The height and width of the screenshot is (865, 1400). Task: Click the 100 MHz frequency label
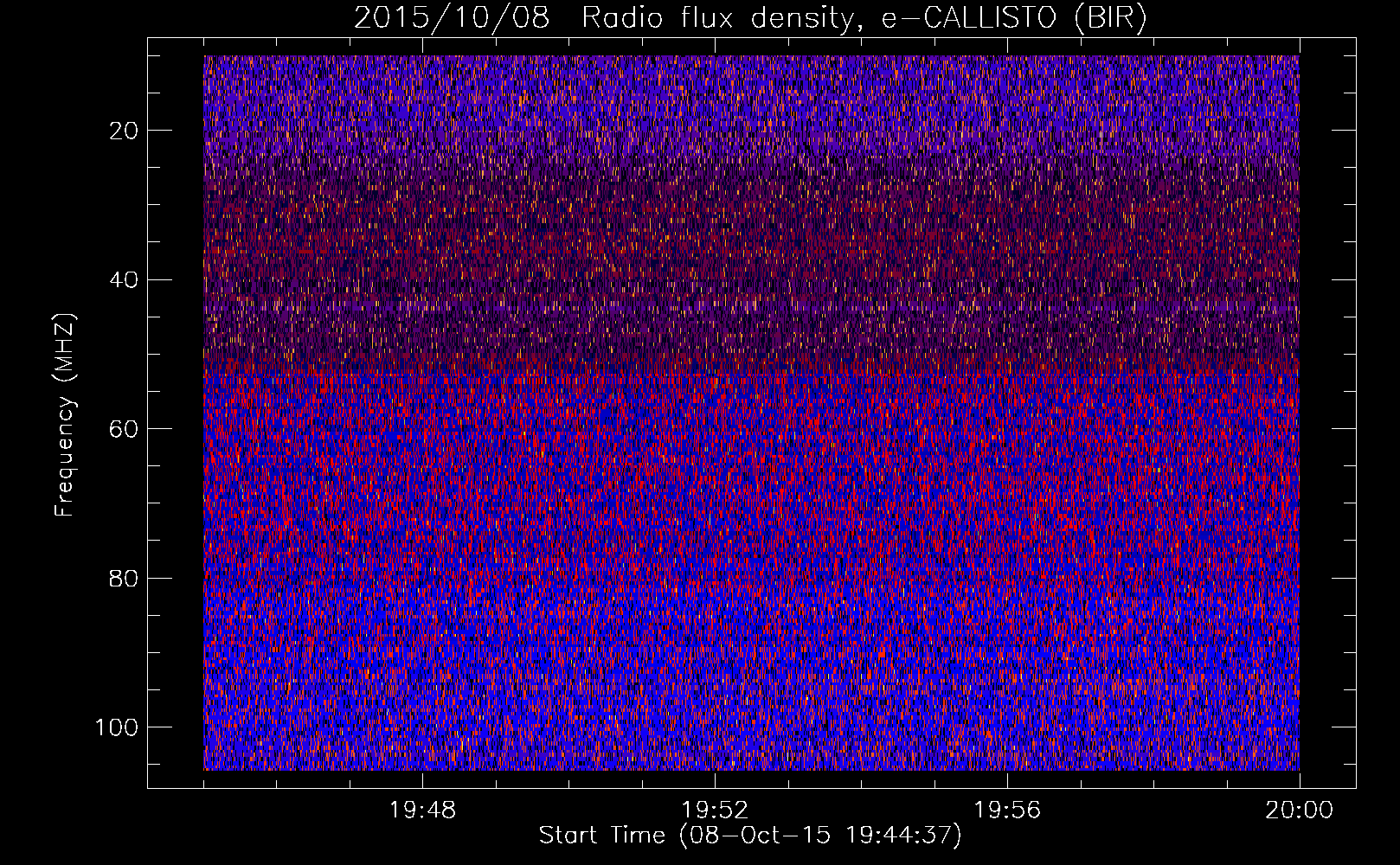(117, 727)
